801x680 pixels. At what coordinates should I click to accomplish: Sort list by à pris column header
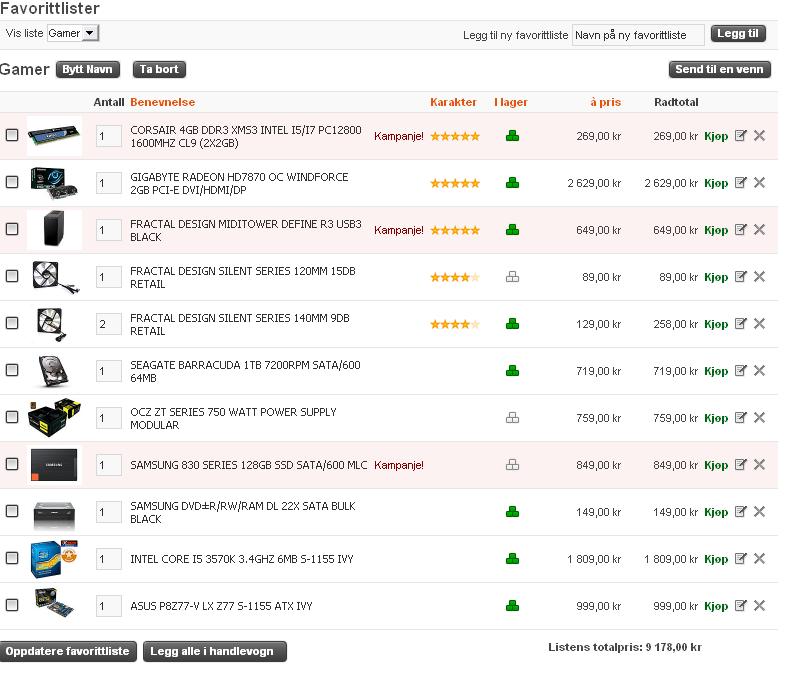tap(605, 102)
